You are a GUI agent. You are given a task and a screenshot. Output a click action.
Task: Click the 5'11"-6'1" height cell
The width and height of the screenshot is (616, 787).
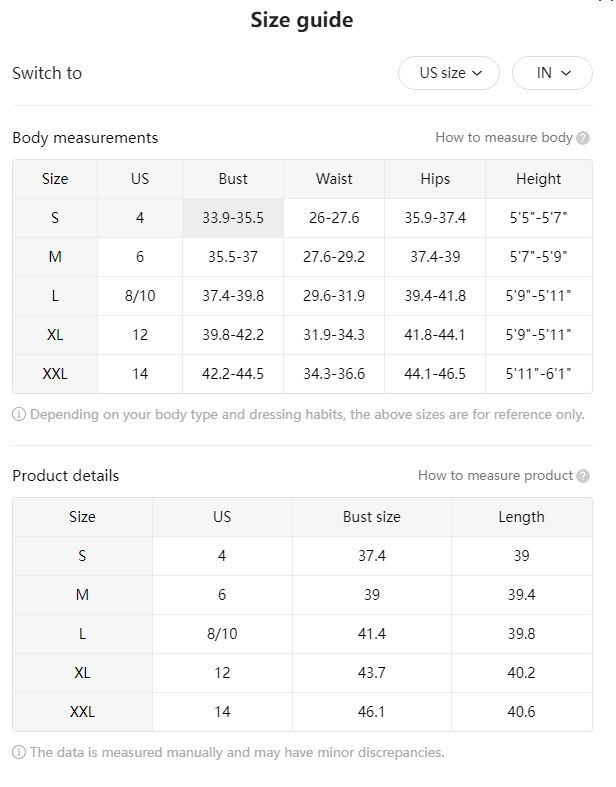click(539, 374)
